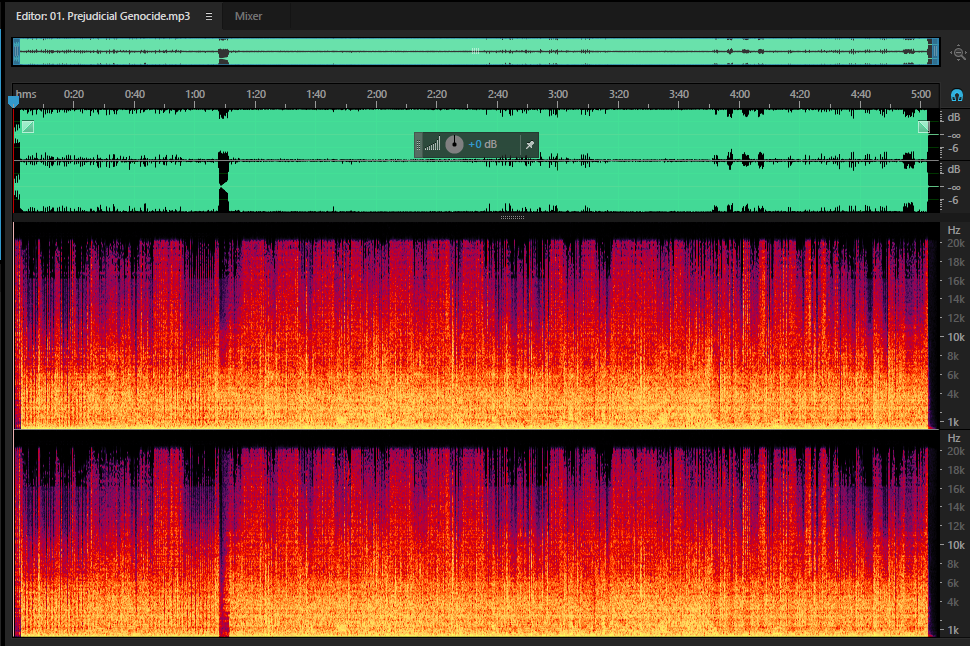Viewport: 970px width, 646px height.
Task: Click the dB label of the upper waveform channel
Action: click(954, 117)
